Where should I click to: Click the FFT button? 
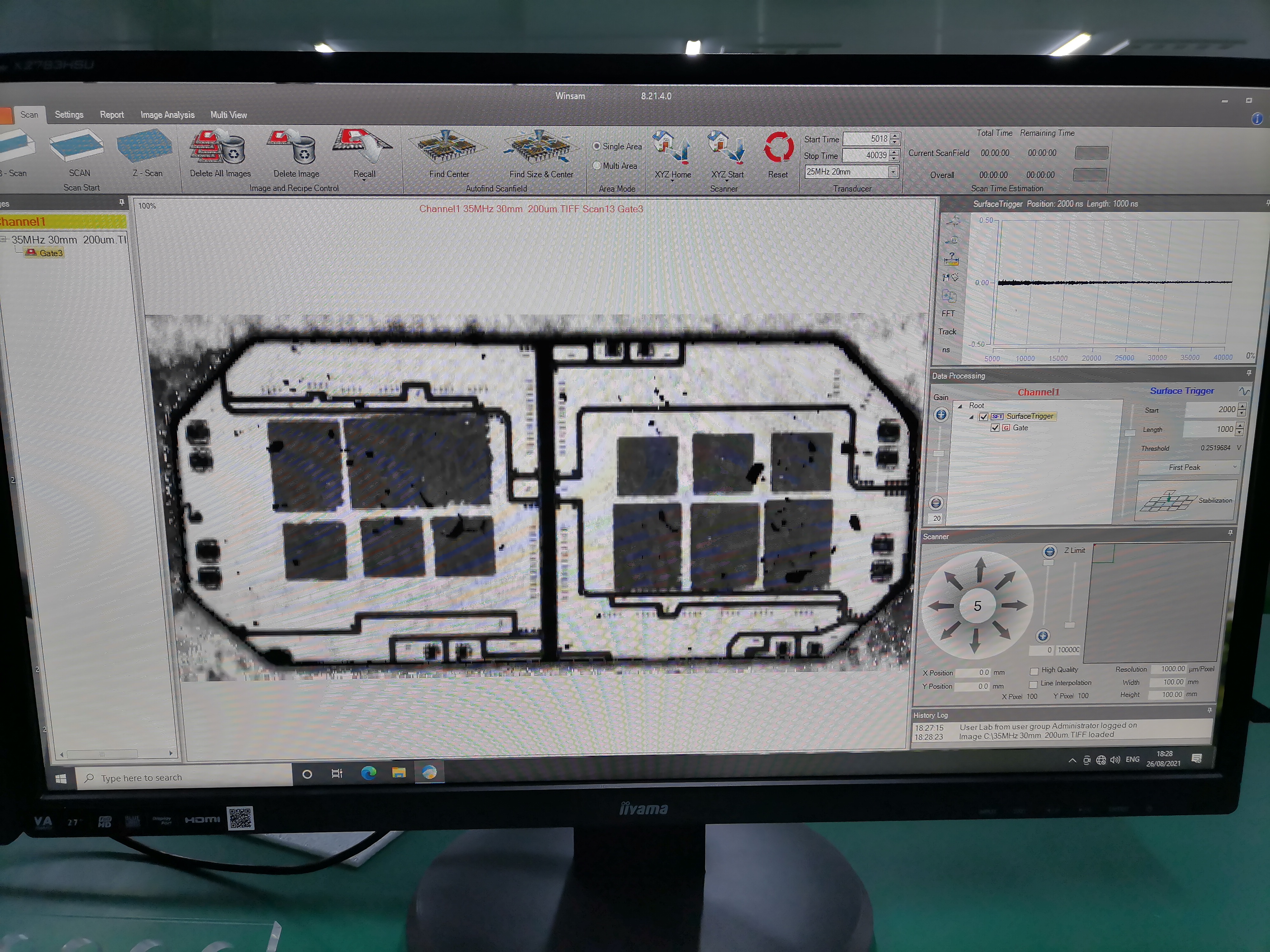pyautogui.click(x=948, y=313)
